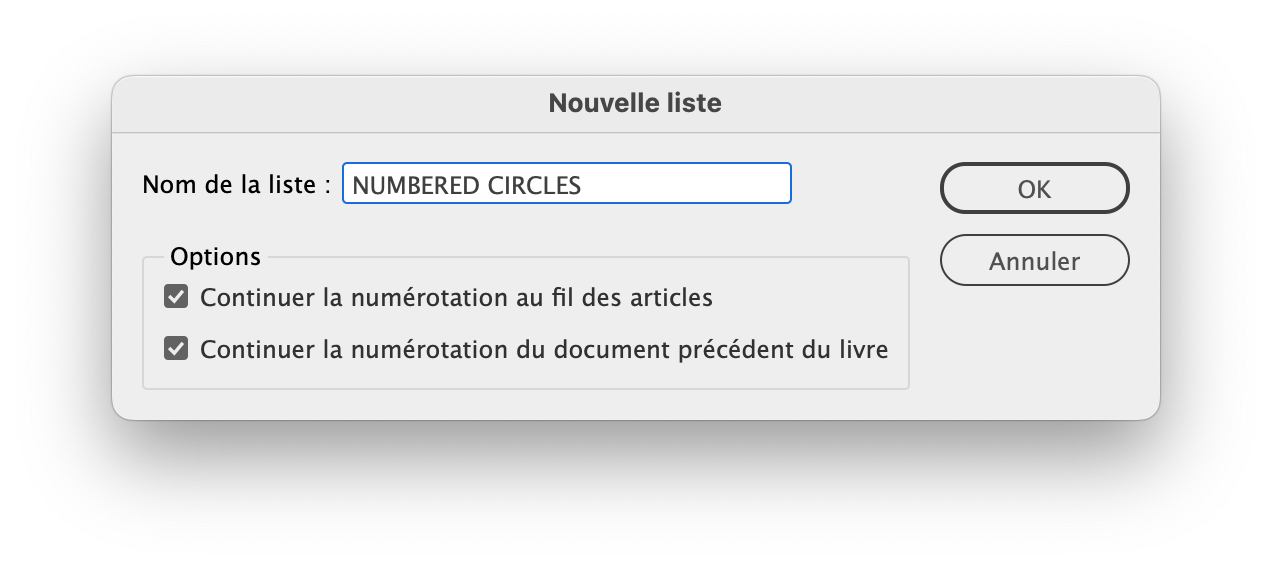The height and width of the screenshot is (568, 1272).
Task: Click 'Continuer la numérotation du document précédent' label
Action: (544, 350)
